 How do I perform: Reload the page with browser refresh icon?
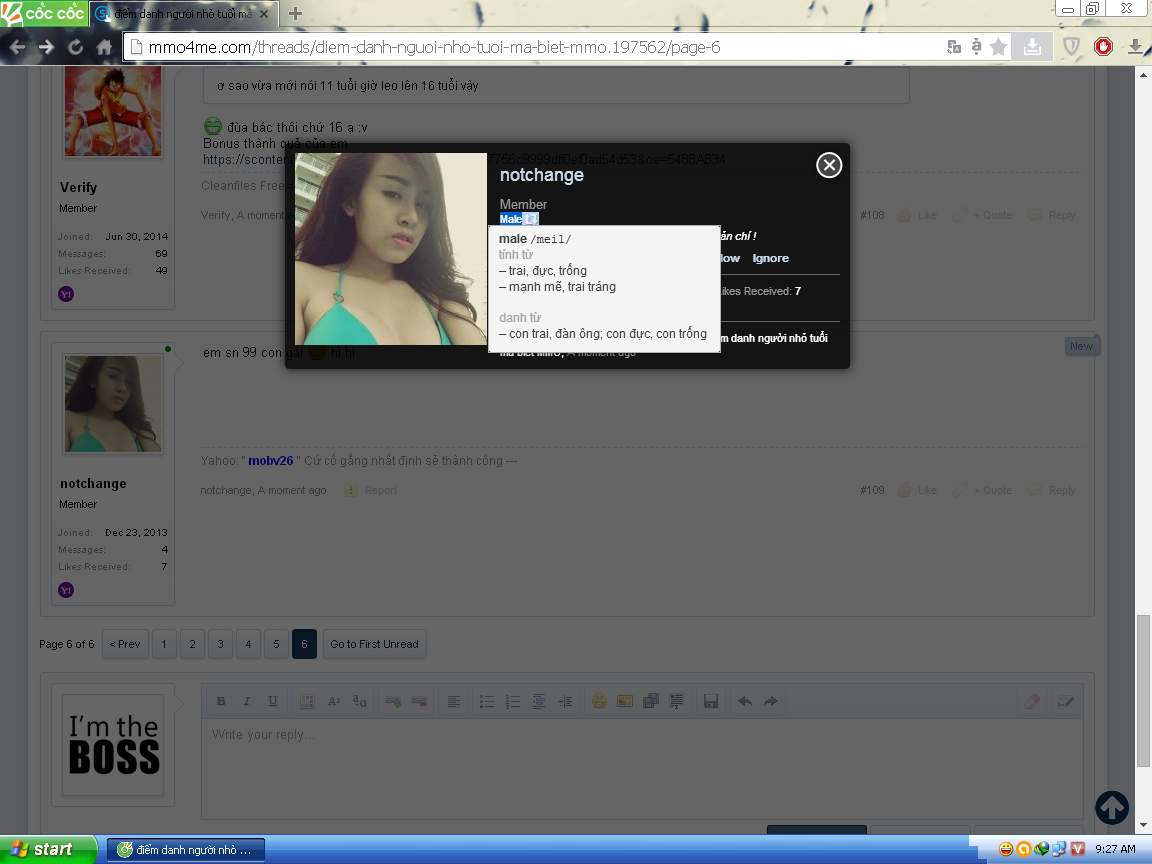75,47
